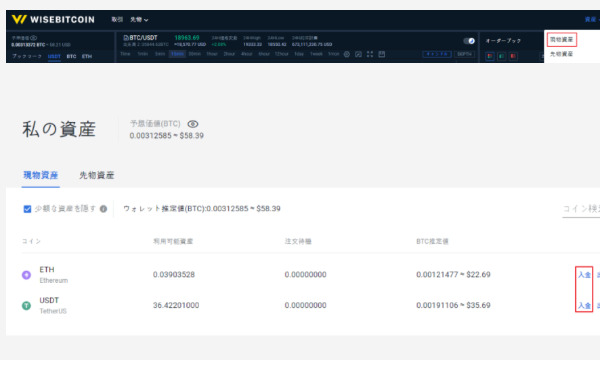Choose 現物資産 from the asset dropdown menu
Viewport: 600px width, 375px height.
561,39
